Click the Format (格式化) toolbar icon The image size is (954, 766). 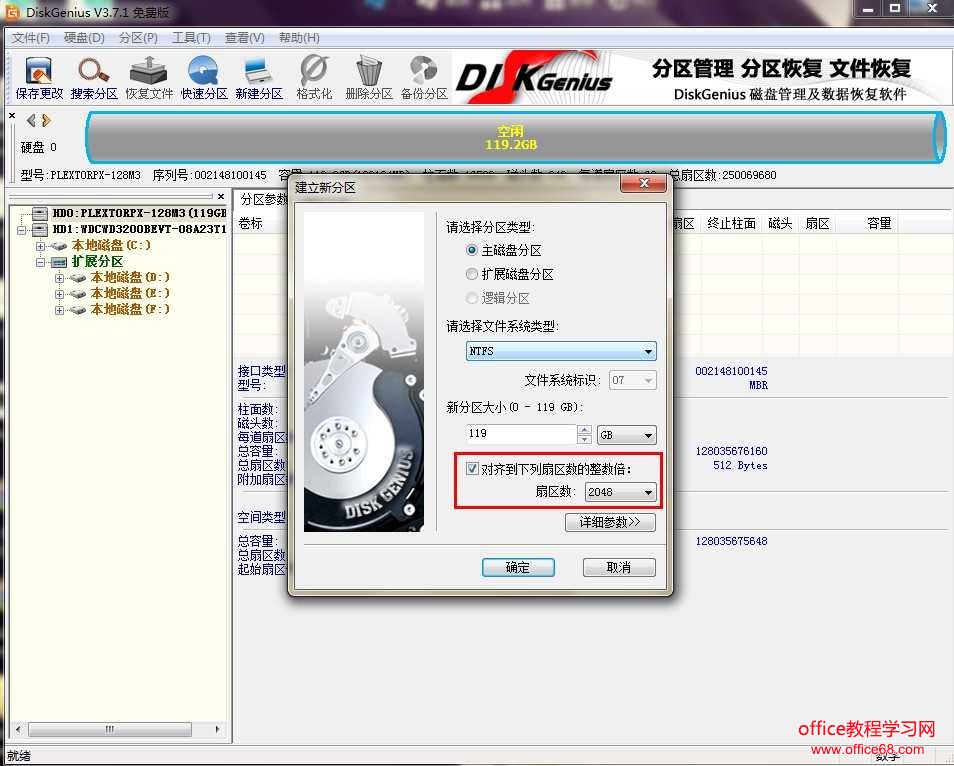(x=314, y=77)
